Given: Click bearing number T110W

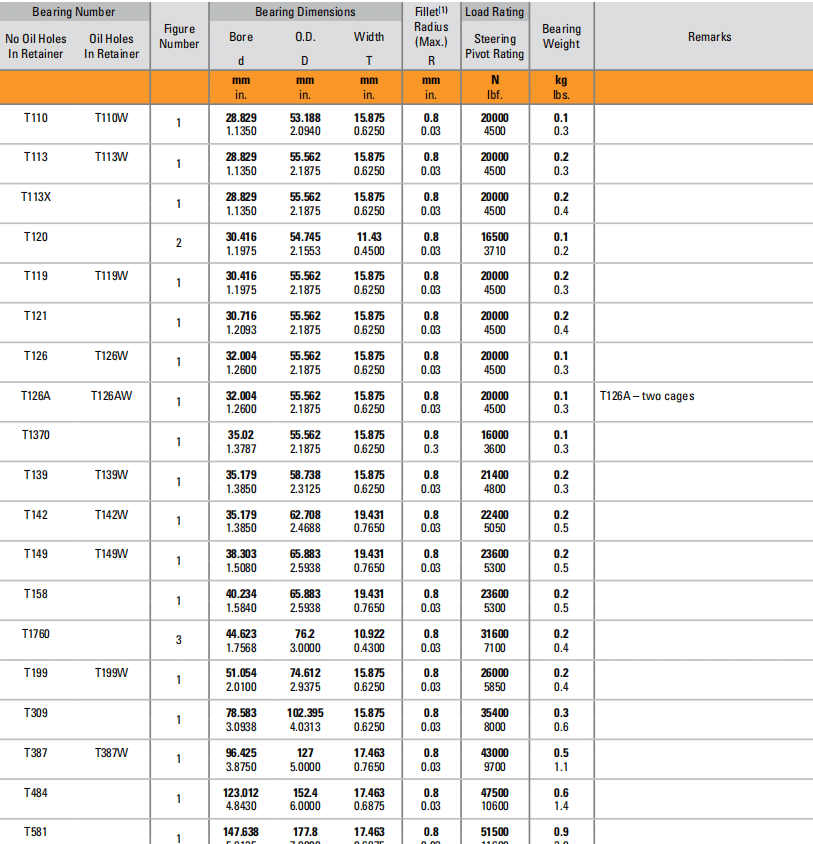Looking at the screenshot, I should click(111, 118).
